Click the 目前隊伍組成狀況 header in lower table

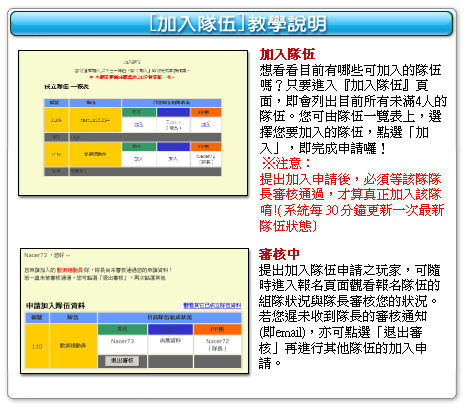(x=170, y=317)
